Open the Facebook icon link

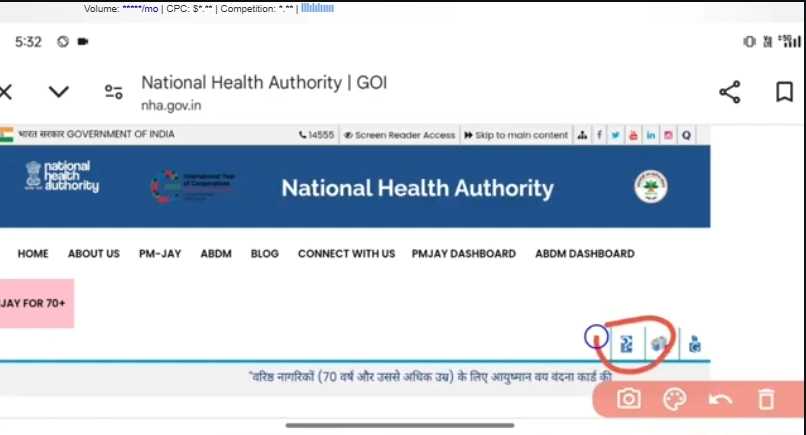click(x=599, y=135)
